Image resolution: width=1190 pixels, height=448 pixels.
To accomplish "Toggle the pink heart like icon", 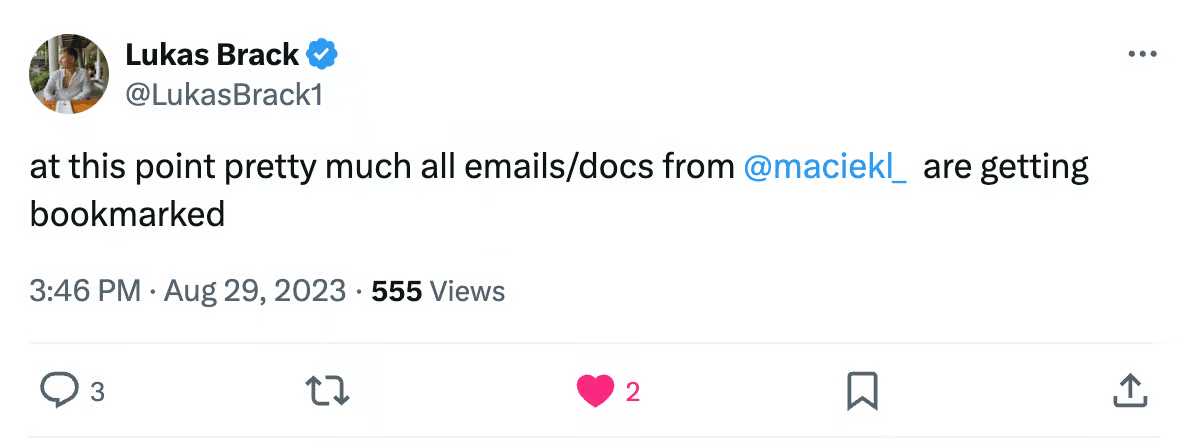I will (595, 391).
